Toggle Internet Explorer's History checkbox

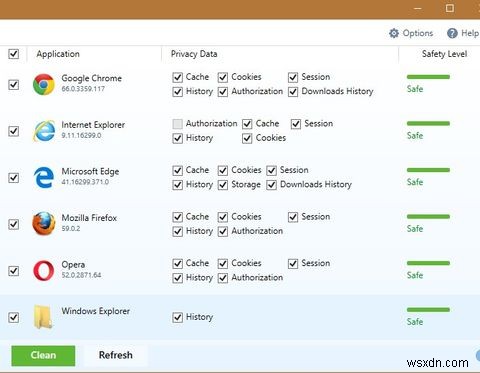pyautogui.click(x=178, y=138)
